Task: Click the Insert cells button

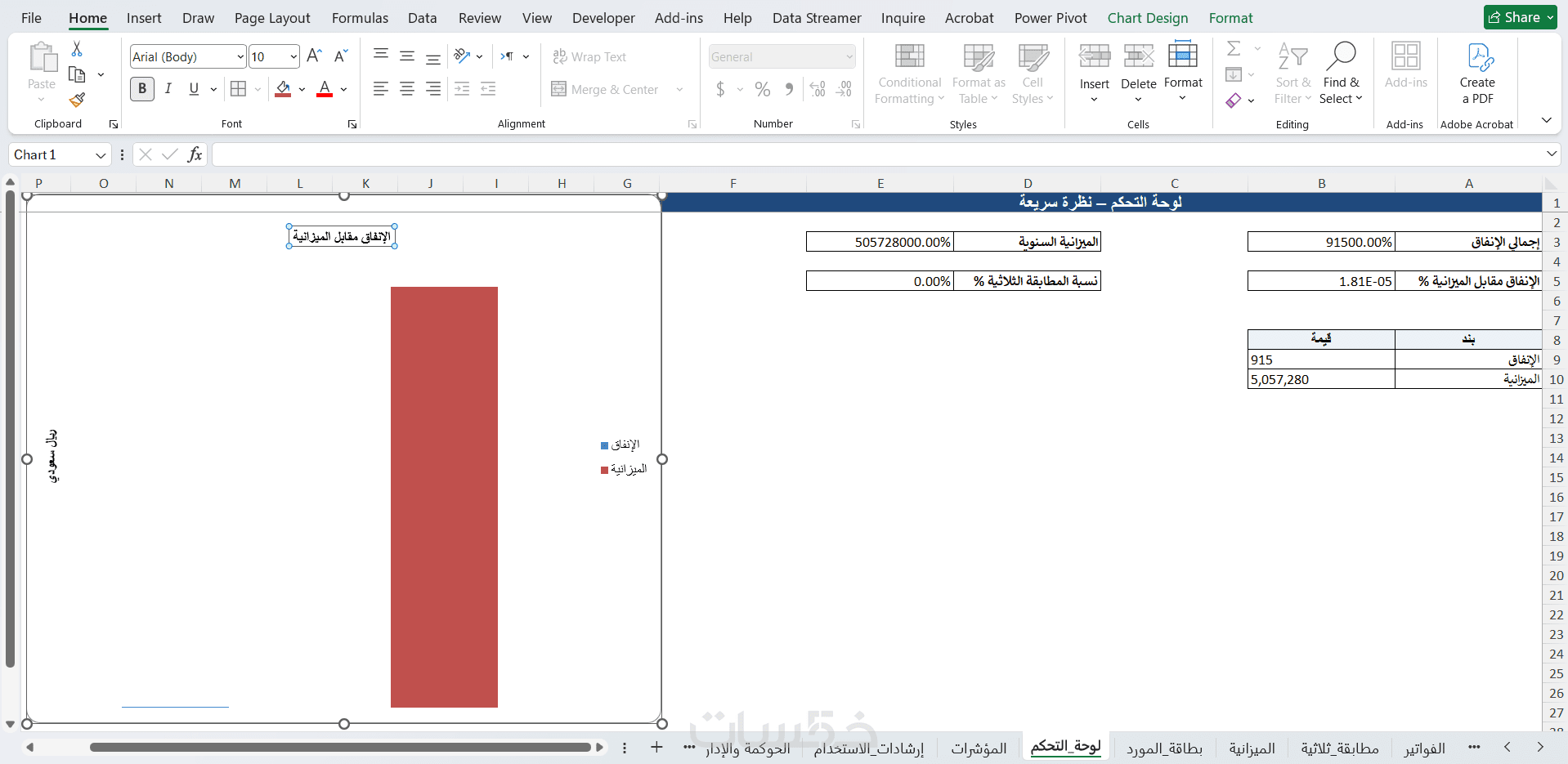Action: click(x=1094, y=74)
